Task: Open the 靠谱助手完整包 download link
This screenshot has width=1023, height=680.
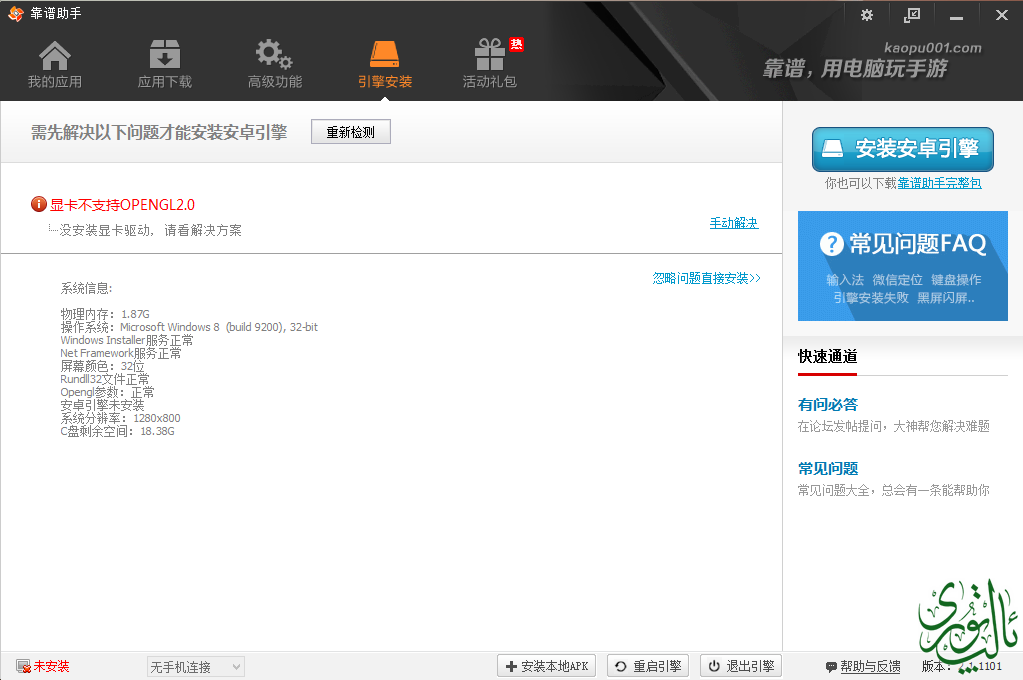Action: pos(939,183)
